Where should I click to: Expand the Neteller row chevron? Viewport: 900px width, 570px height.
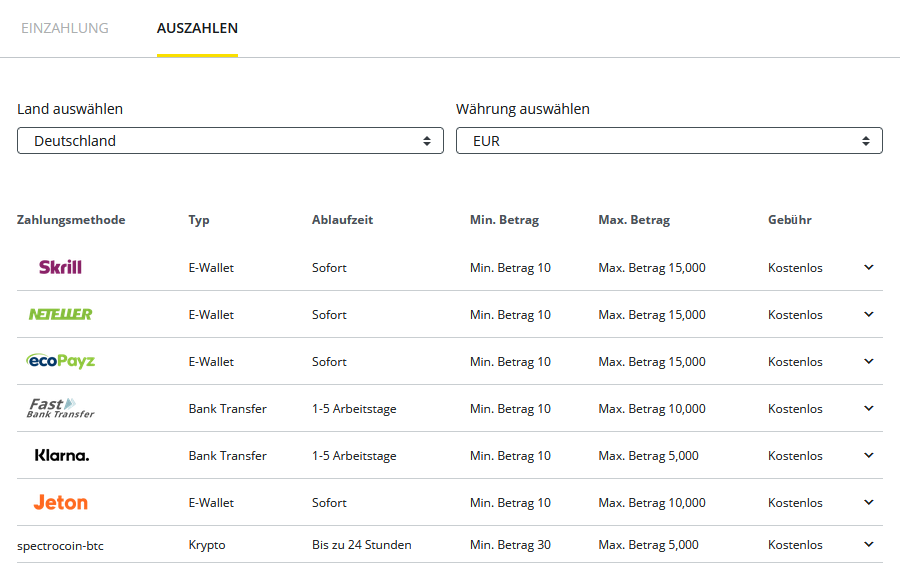[x=869, y=315]
